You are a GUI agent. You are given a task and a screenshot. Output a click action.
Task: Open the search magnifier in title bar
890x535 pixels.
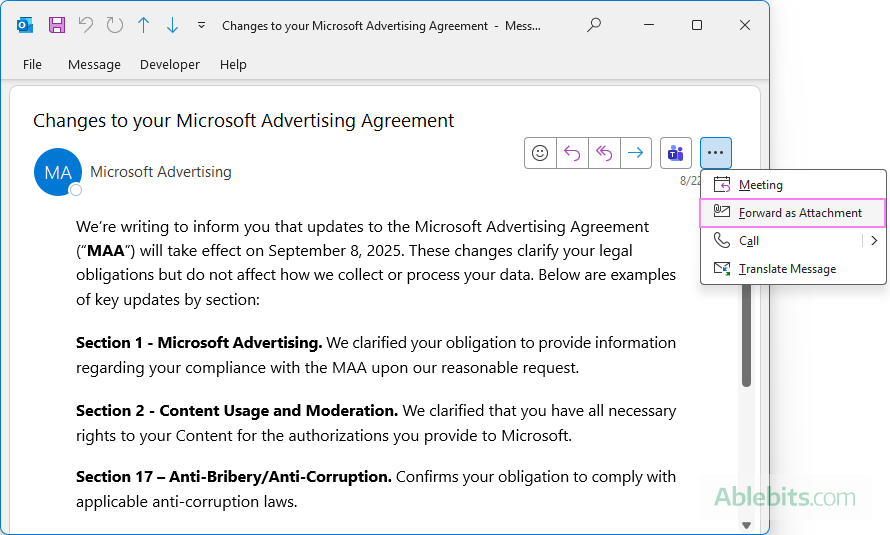coord(594,25)
